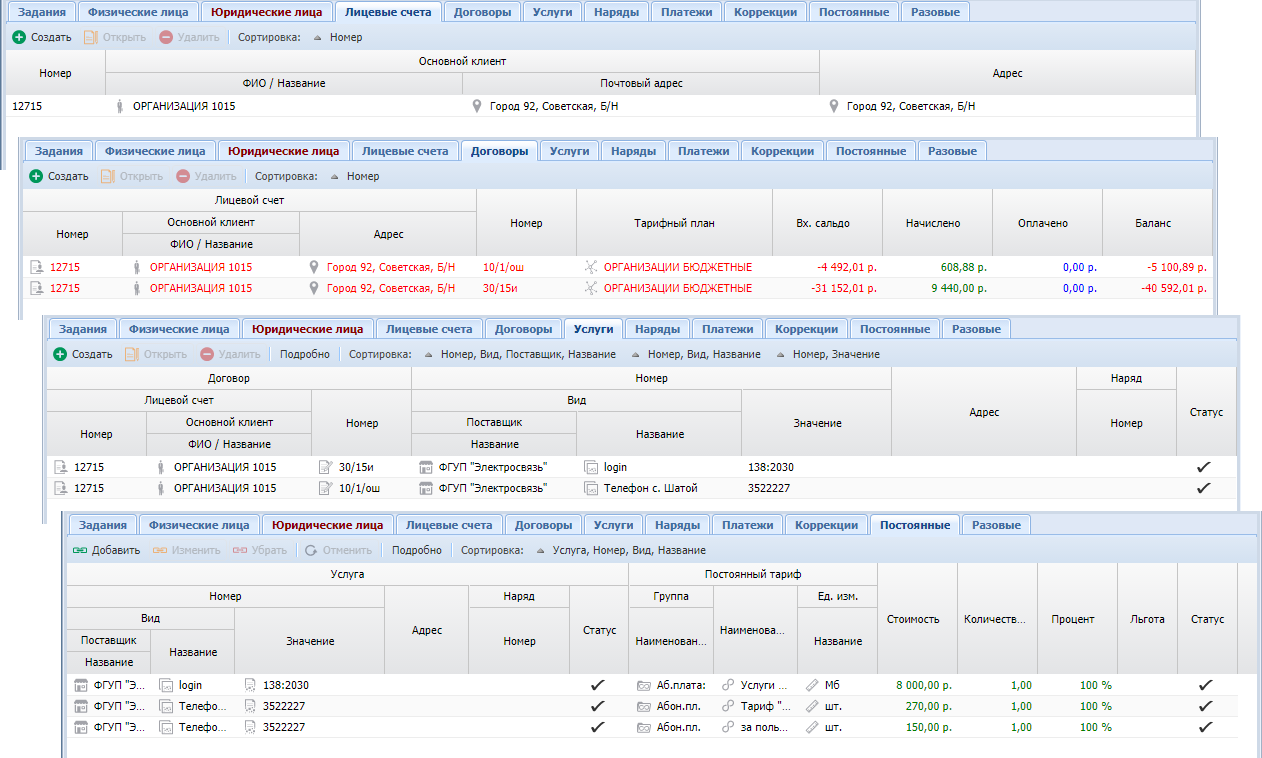Open Наряды tab in the Услуги panel
This screenshot has width=1262, height=758.
tap(657, 329)
